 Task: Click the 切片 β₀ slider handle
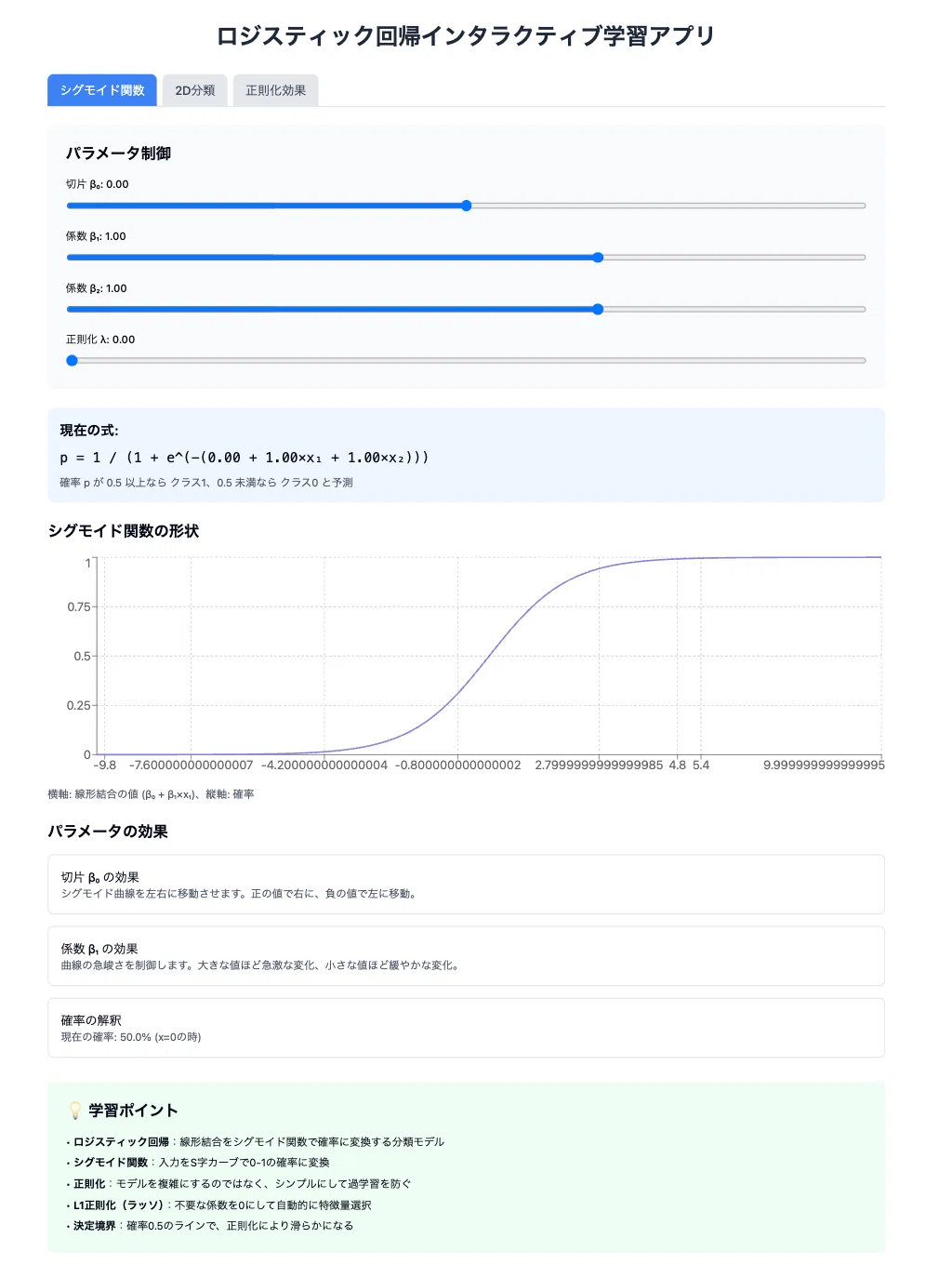click(x=467, y=206)
